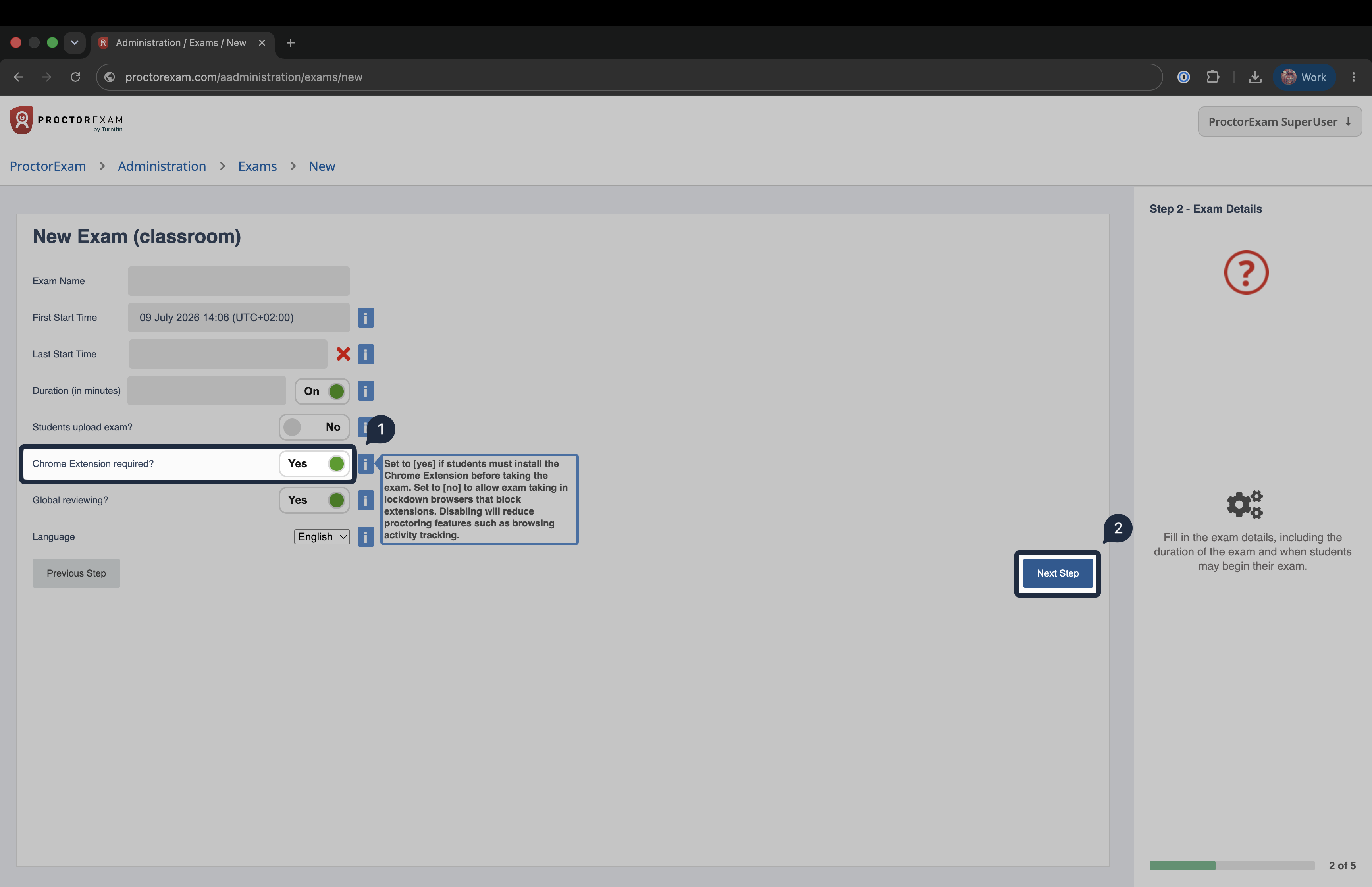Click the Last Start Time field
Image resolution: width=1372 pixels, height=887 pixels.
pos(228,354)
